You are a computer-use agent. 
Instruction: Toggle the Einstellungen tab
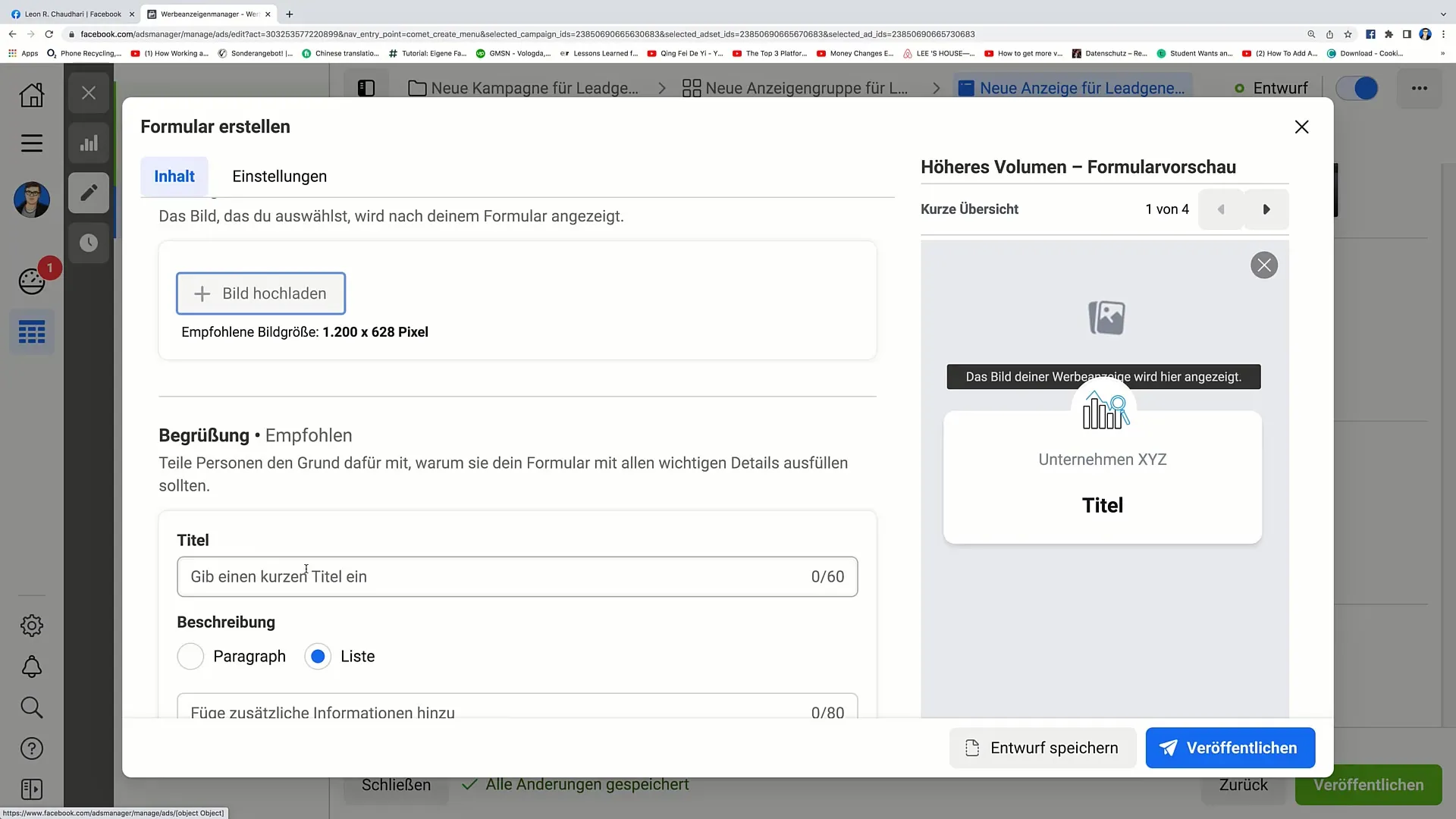point(280,176)
